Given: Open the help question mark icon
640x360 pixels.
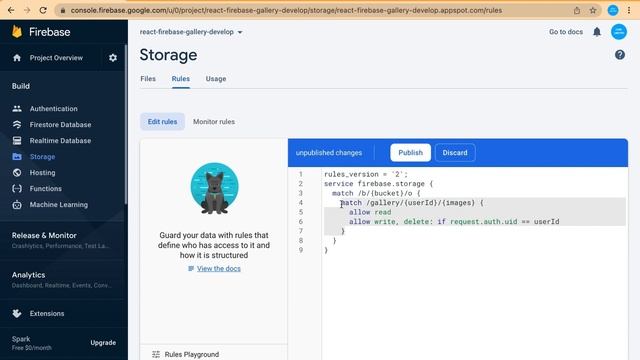Looking at the screenshot, I should tap(620, 55).
